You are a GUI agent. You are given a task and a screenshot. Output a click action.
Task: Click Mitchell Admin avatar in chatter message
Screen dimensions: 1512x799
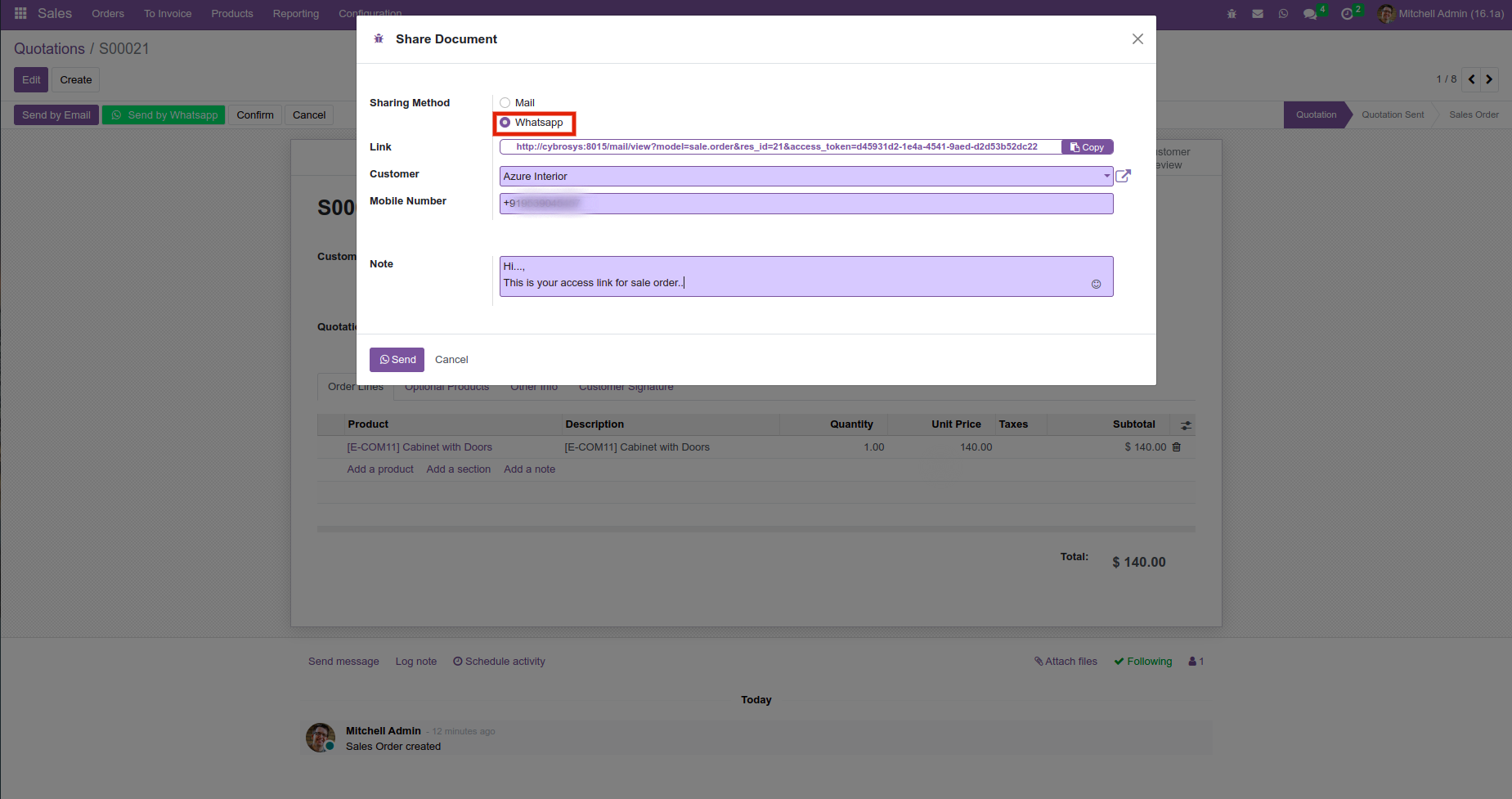click(321, 738)
